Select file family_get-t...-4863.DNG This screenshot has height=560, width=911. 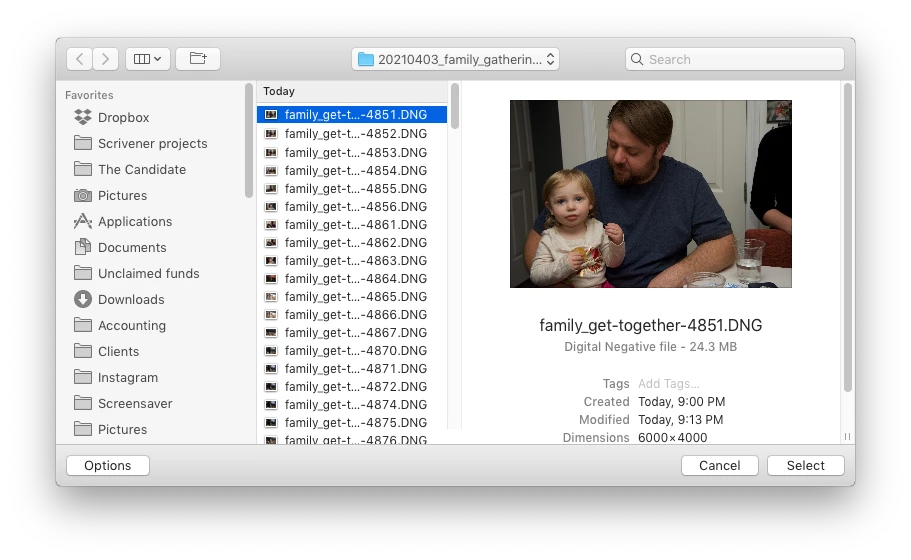click(352, 261)
